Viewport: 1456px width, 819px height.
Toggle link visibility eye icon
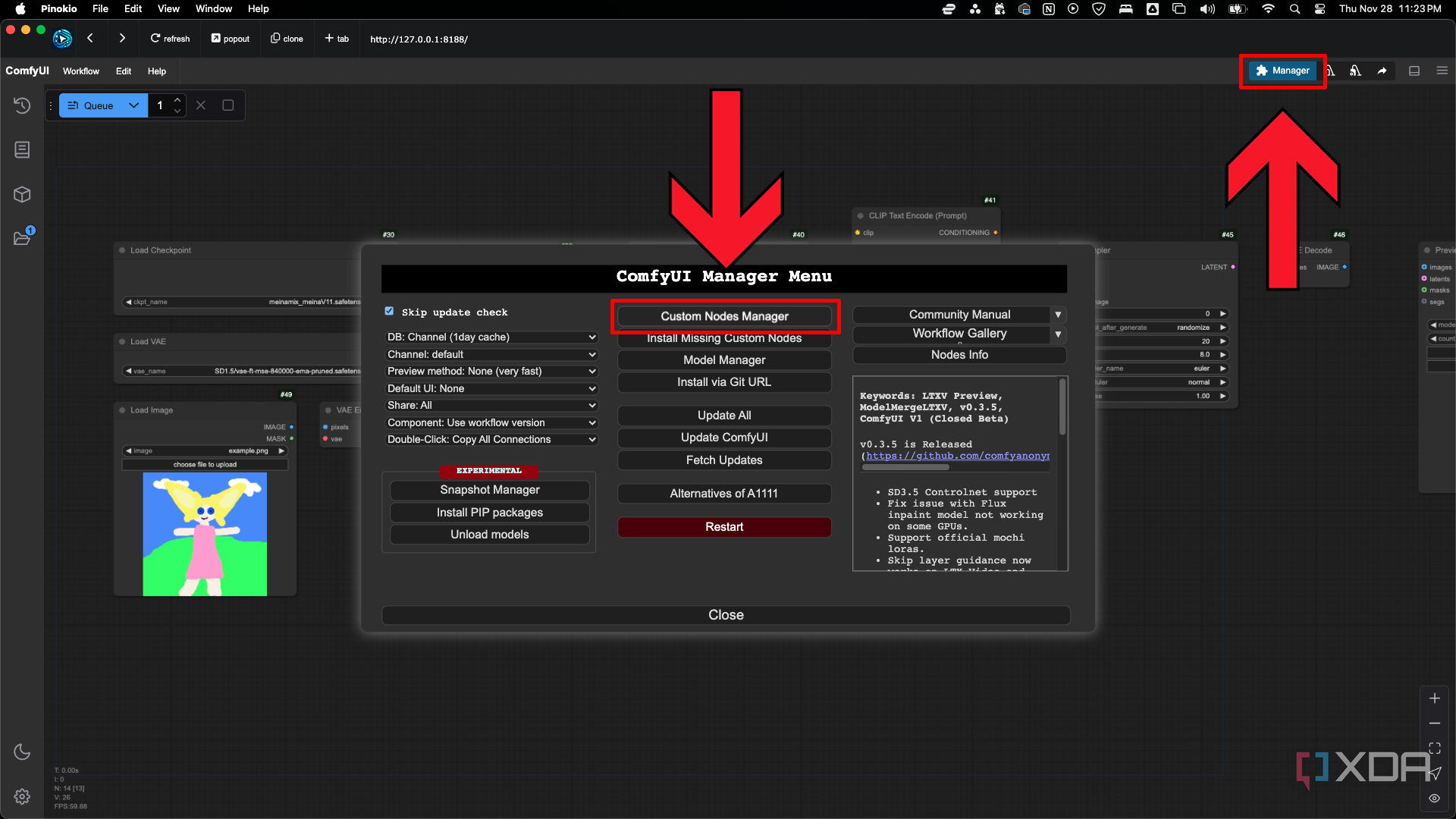pos(1435,799)
